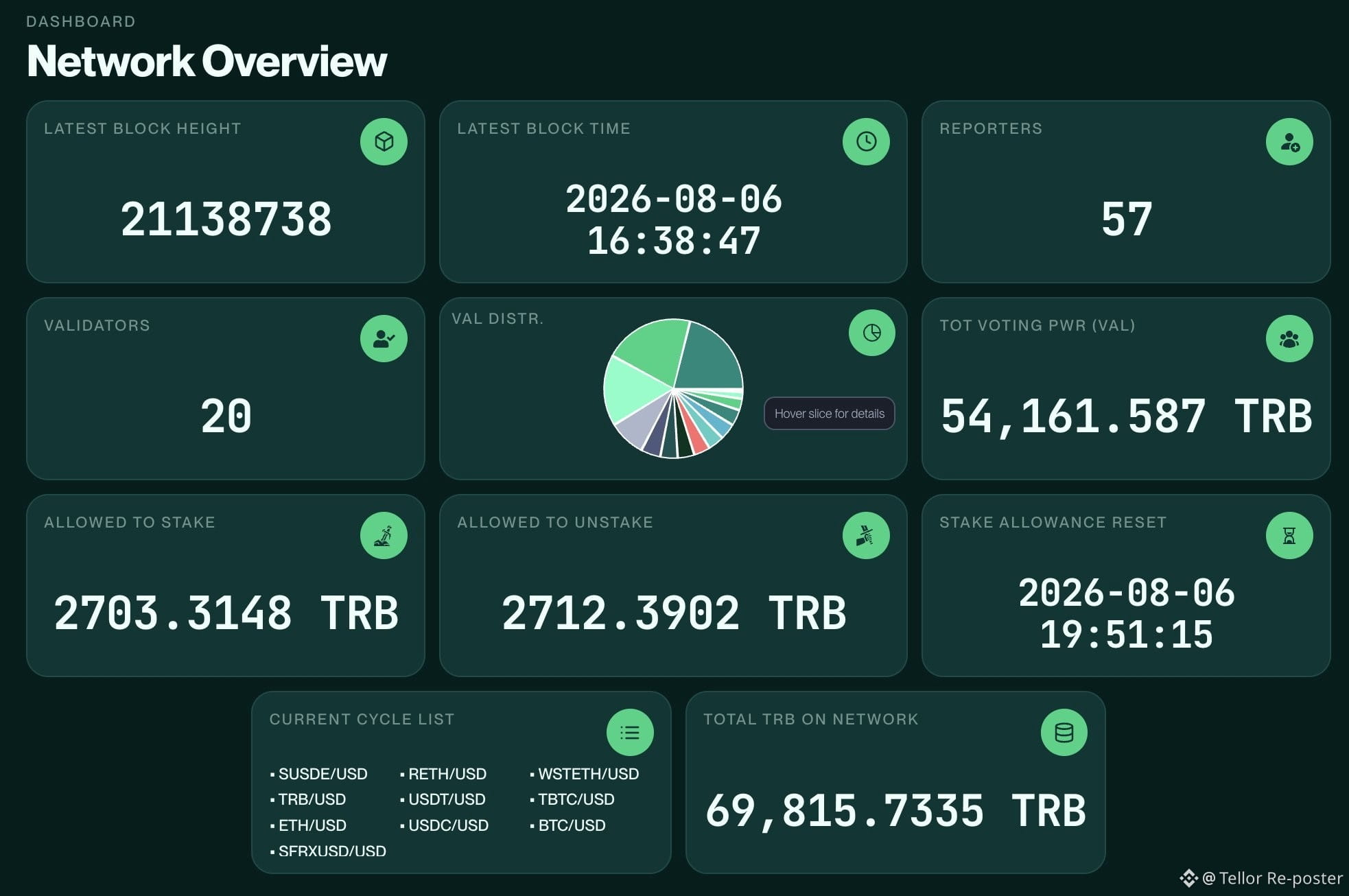Click the Binance logo beside Tellor Re-poster
Image resolution: width=1349 pixels, height=896 pixels.
click(x=1188, y=878)
